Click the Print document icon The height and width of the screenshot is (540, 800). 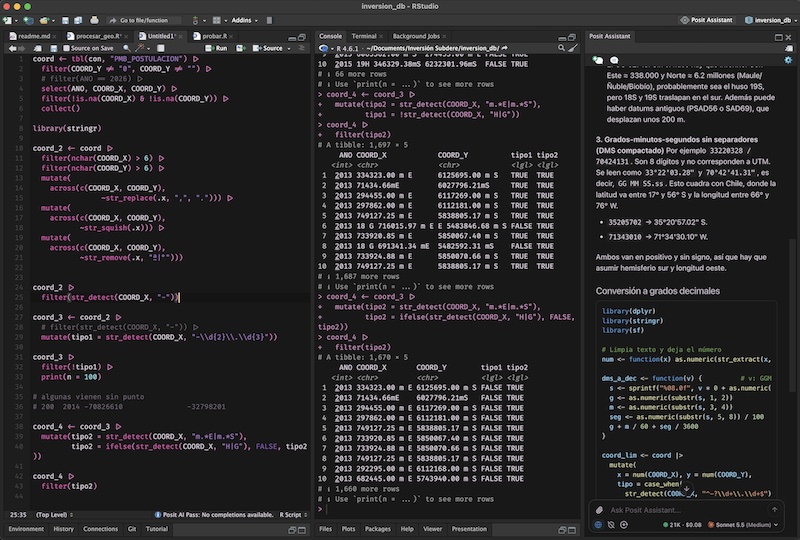pos(94,20)
